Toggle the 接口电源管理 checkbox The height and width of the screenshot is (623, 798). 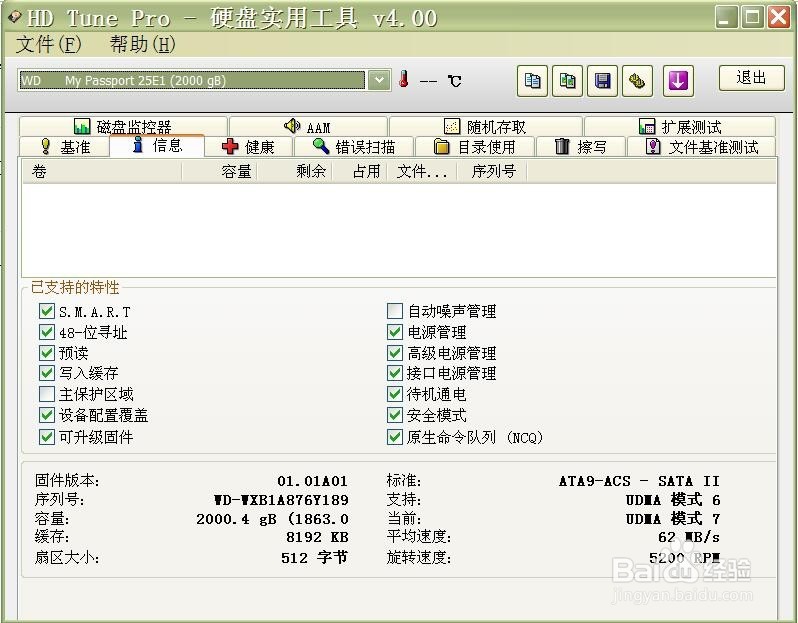tap(395, 373)
